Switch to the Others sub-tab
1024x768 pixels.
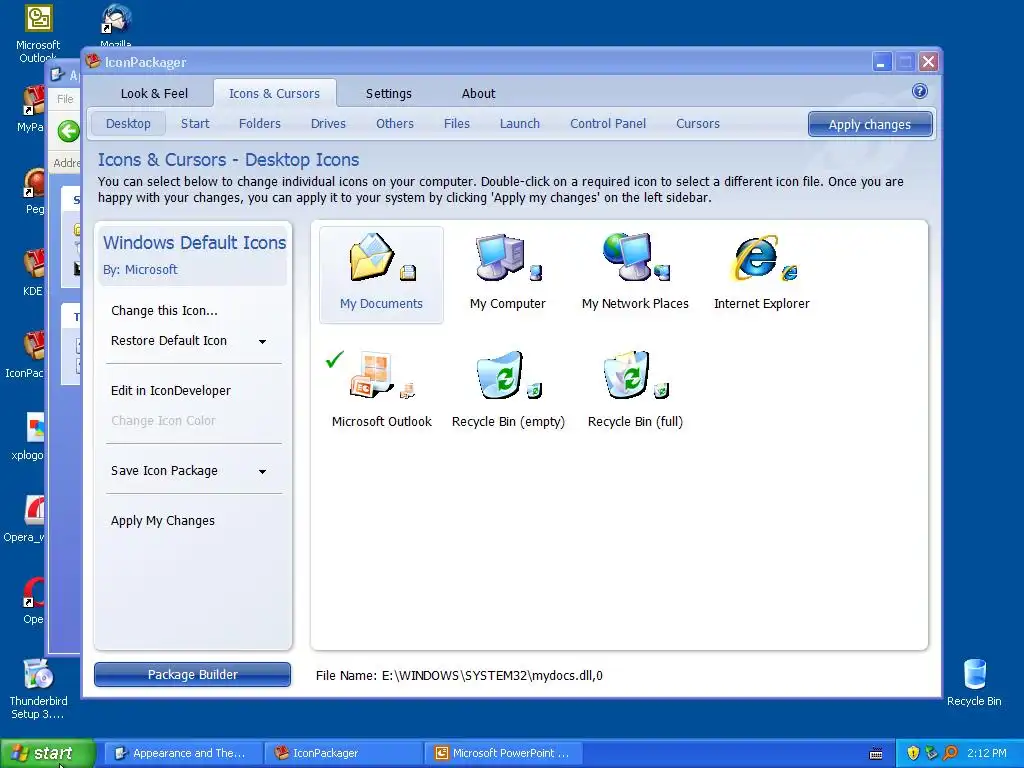click(394, 123)
